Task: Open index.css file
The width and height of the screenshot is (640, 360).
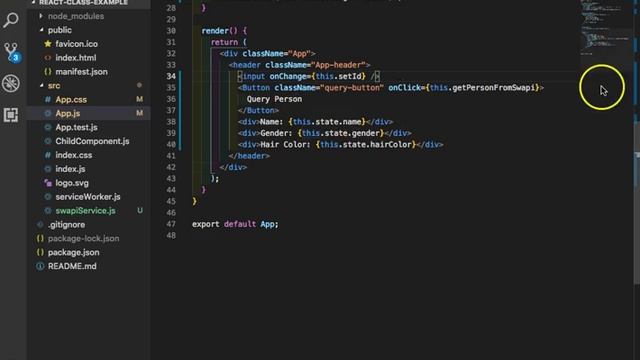Action: (x=73, y=155)
